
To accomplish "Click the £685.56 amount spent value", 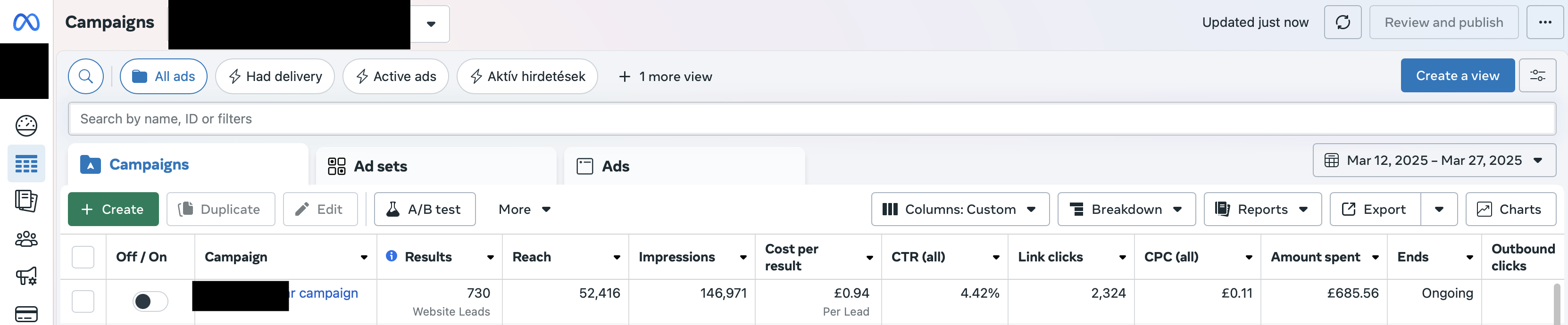I will (x=1352, y=293).
